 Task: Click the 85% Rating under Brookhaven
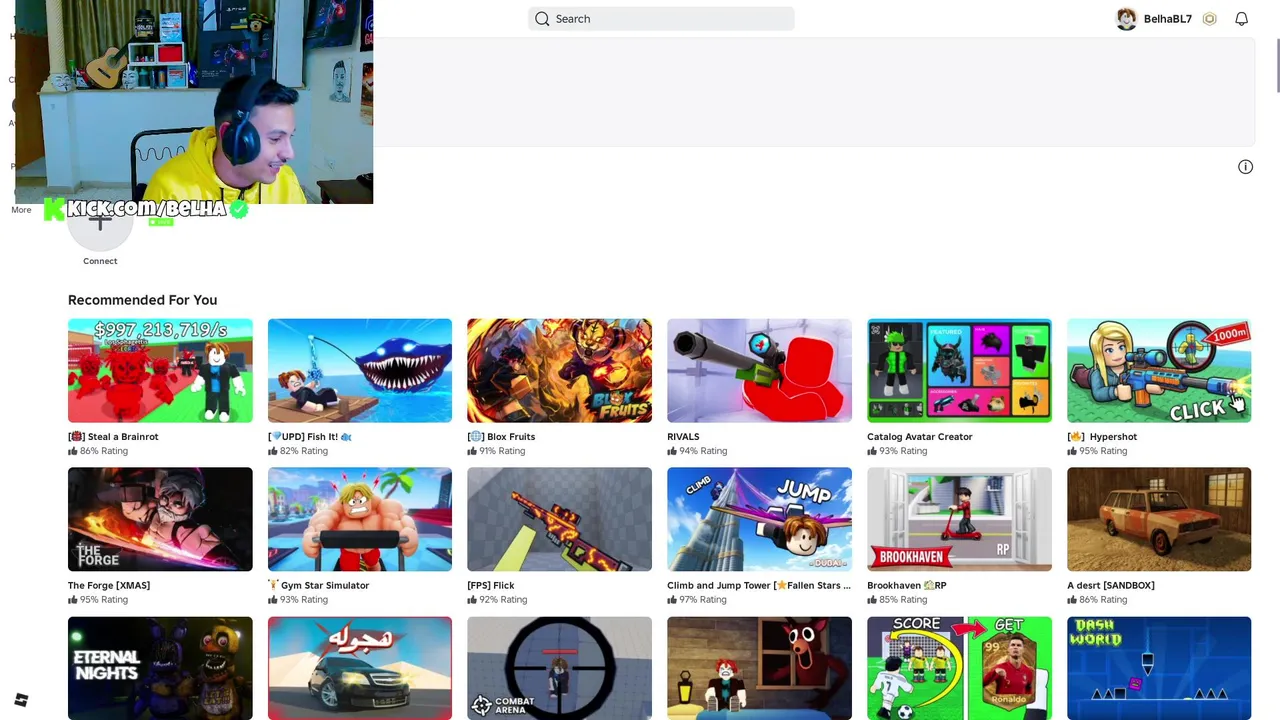[897, 600]
